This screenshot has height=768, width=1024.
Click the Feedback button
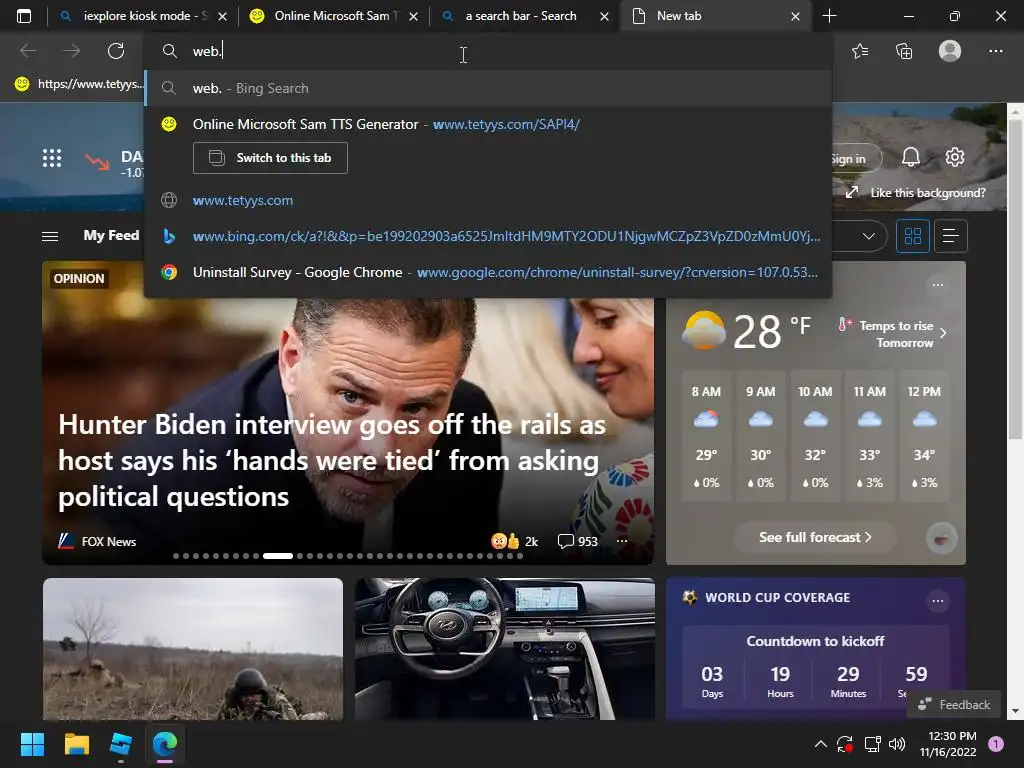pyautogui.click(x=953, y=705)
